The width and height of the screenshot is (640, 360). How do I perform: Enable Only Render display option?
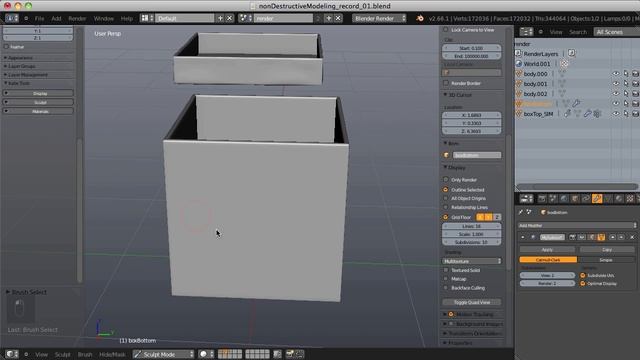coord(446,180)
